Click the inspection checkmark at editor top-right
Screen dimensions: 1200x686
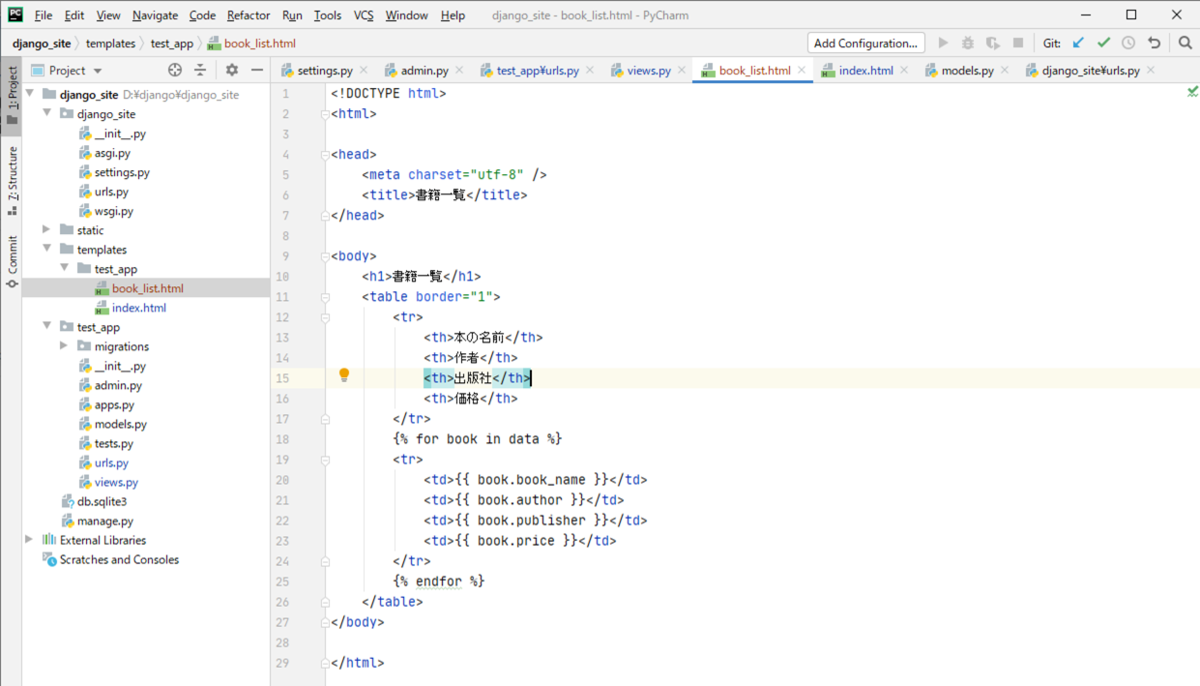click(1192, 91)
